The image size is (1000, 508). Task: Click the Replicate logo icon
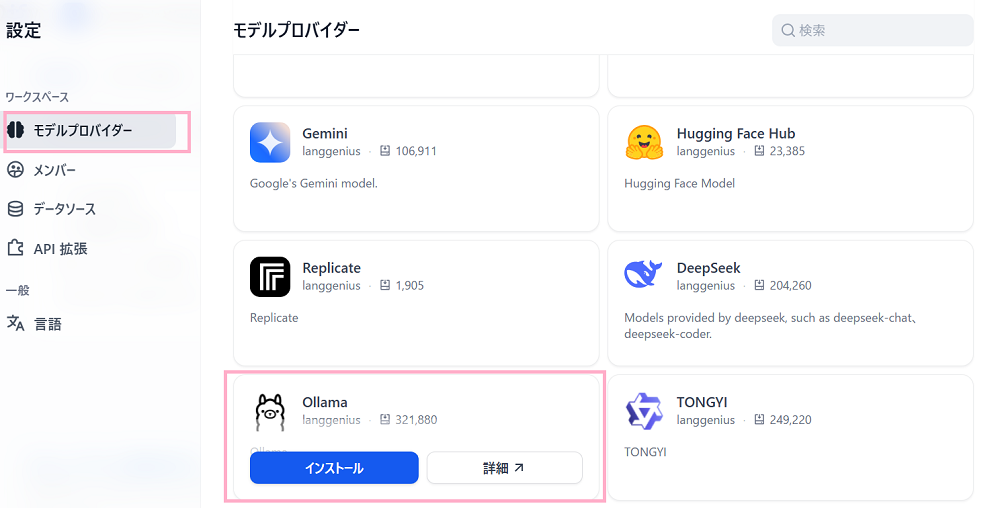tap(270, 277)
